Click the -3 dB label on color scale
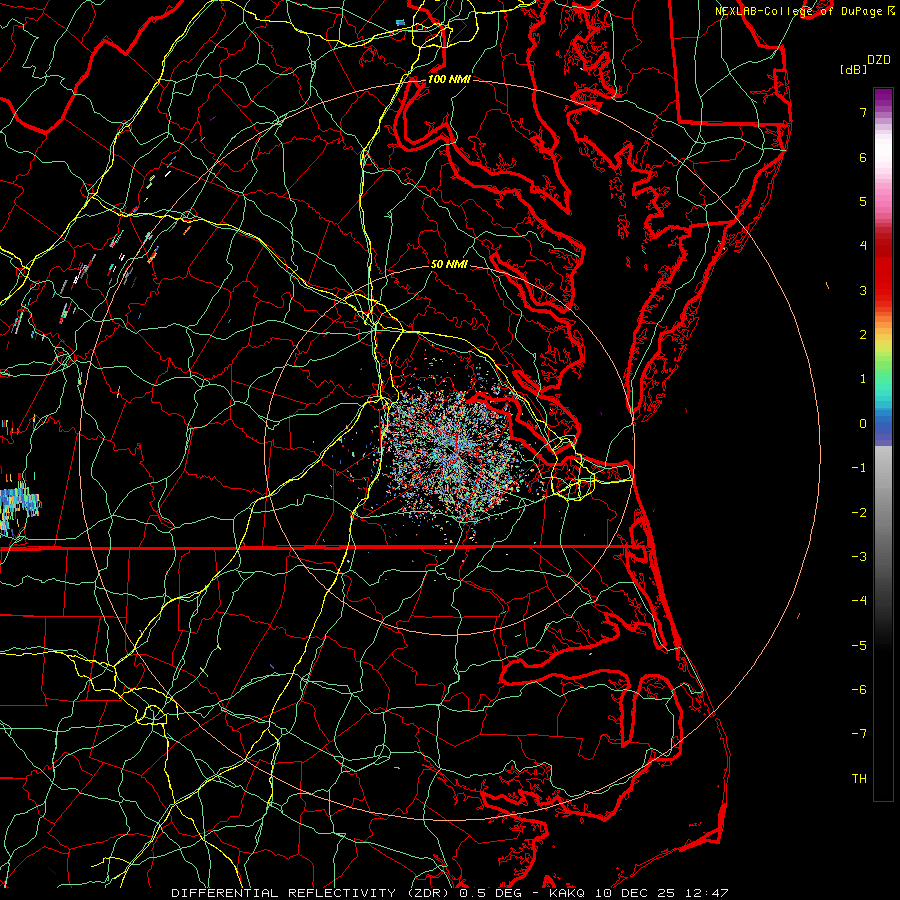Viewport: 900px width, 900px height. click(x=859, y=557)
